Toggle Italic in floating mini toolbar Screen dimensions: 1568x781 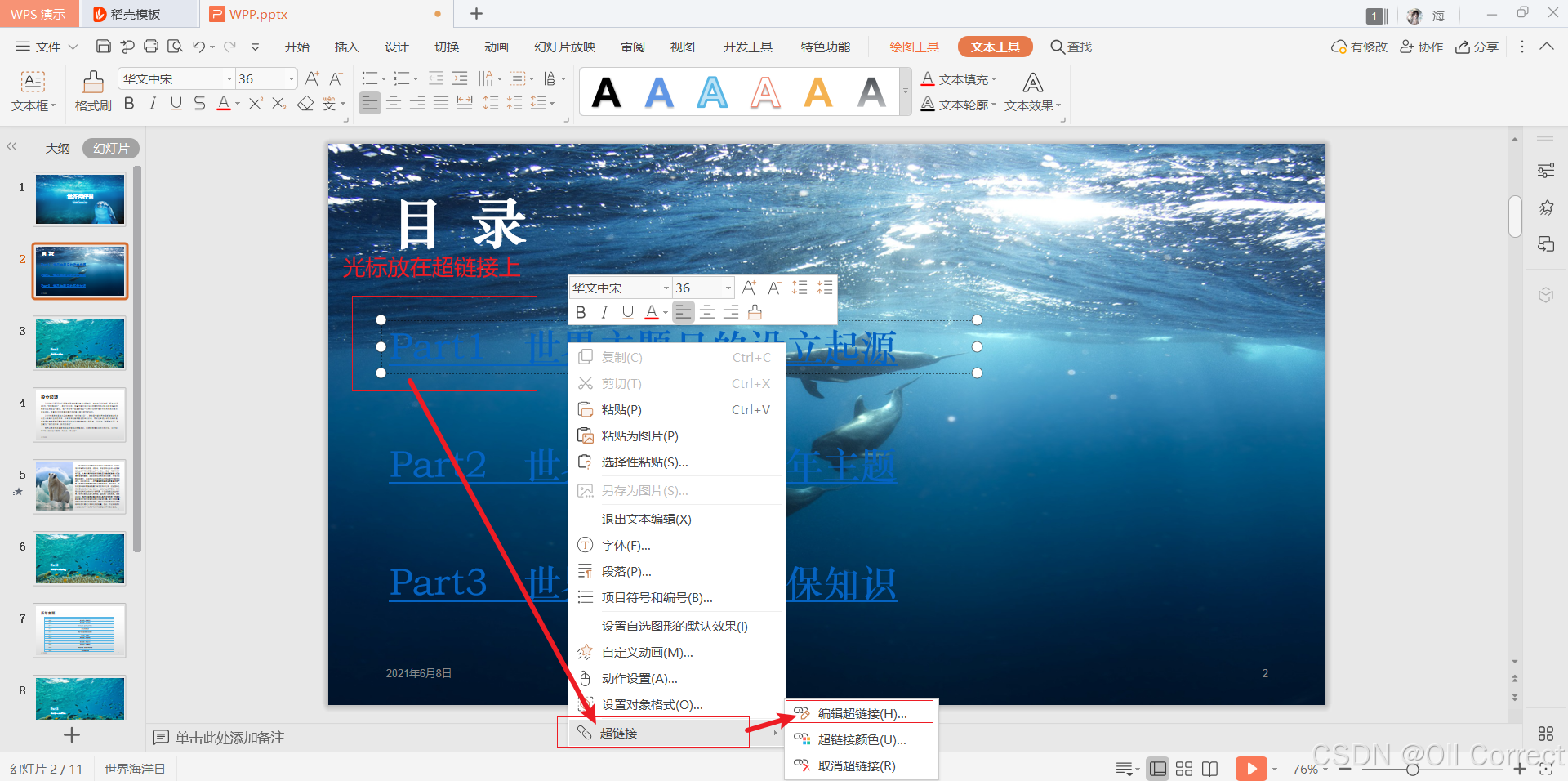pyautogui.click(x=604, y=312)
